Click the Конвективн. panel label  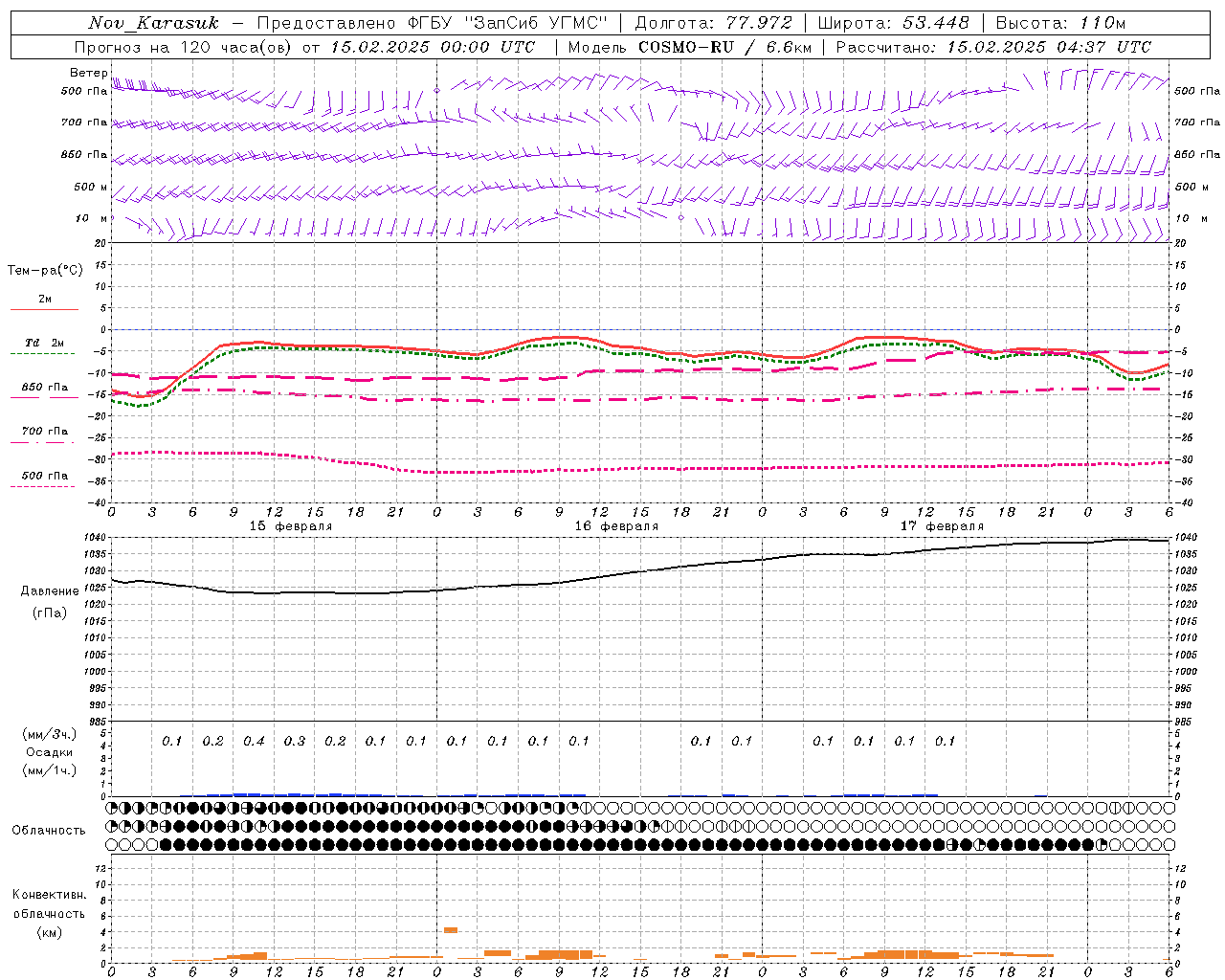pos(49,895)
